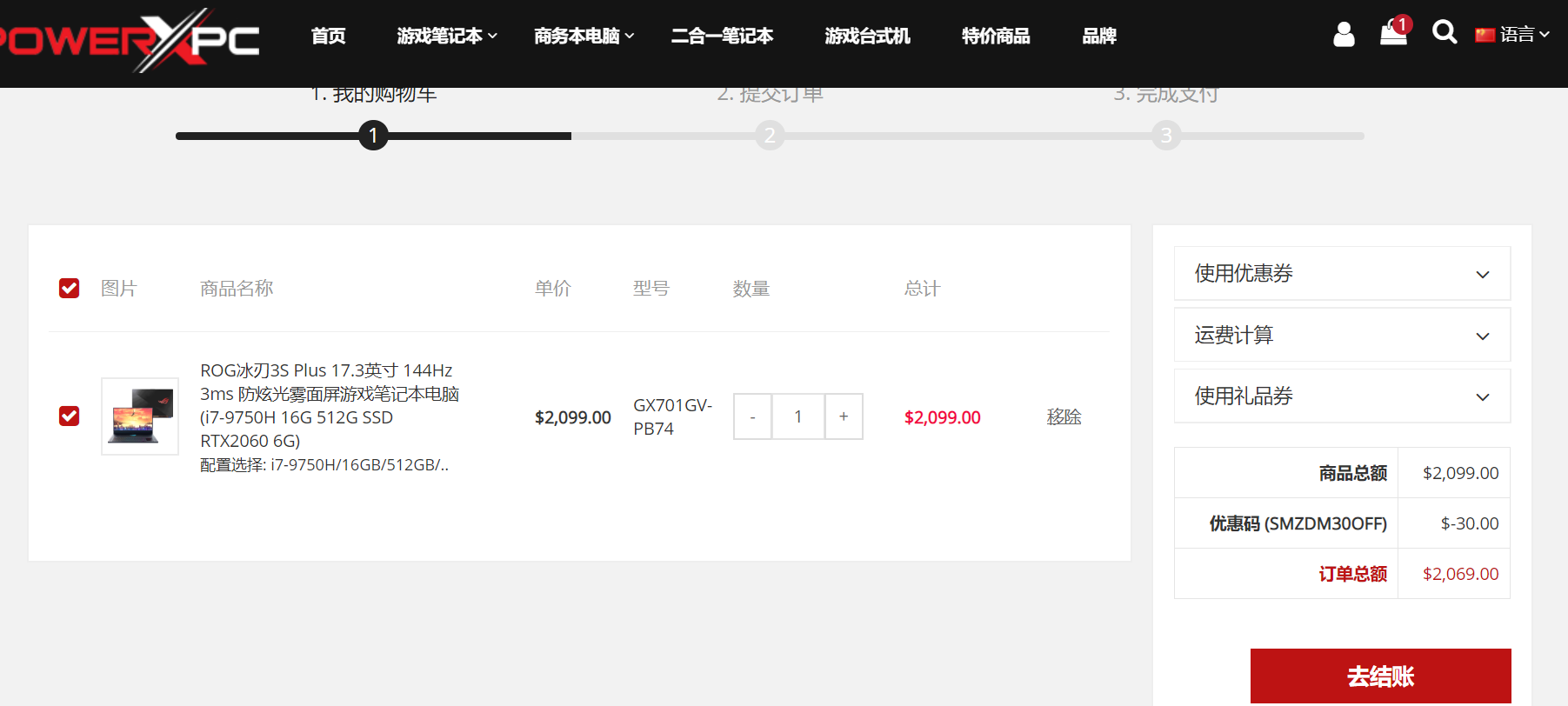Decrease quantity with the minus button
Screen dimensions: 1568x706
(752, 416)
